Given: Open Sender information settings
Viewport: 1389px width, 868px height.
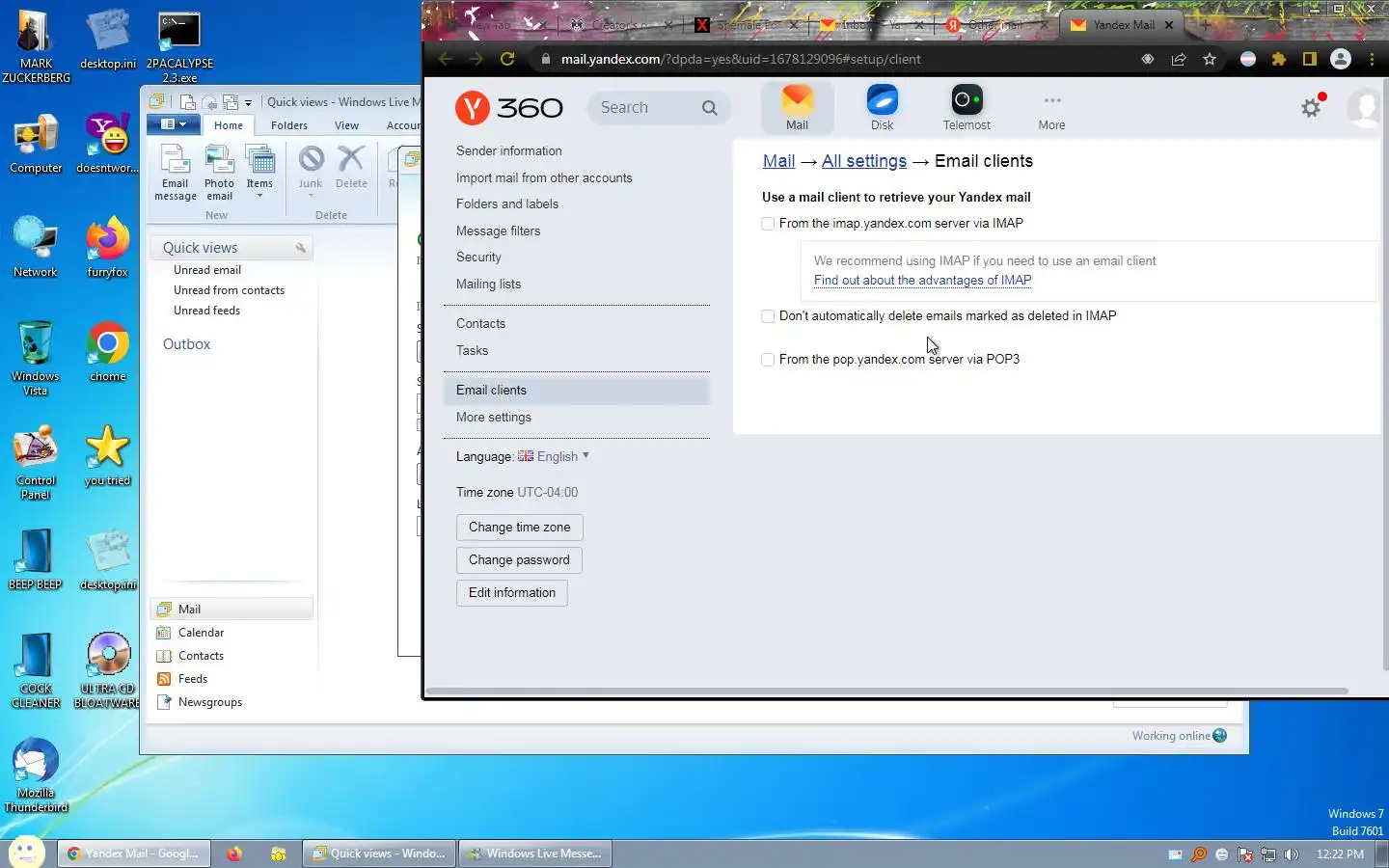Looking at the screenshot, I should tap(509, 151).
